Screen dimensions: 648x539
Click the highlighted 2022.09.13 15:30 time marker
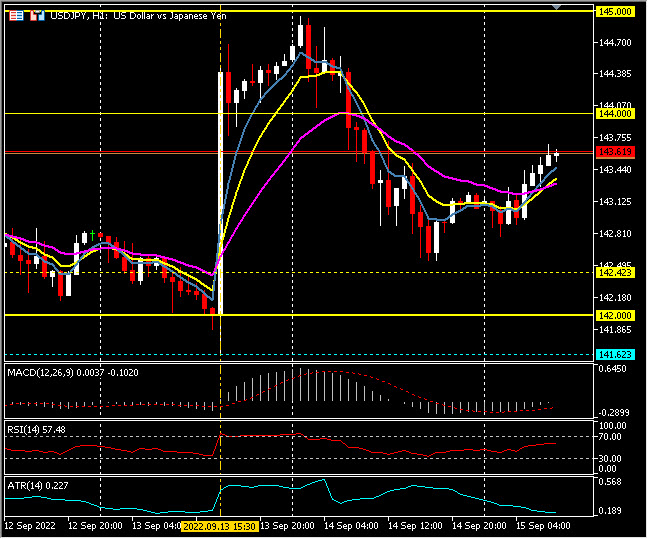tap(221, 525)
